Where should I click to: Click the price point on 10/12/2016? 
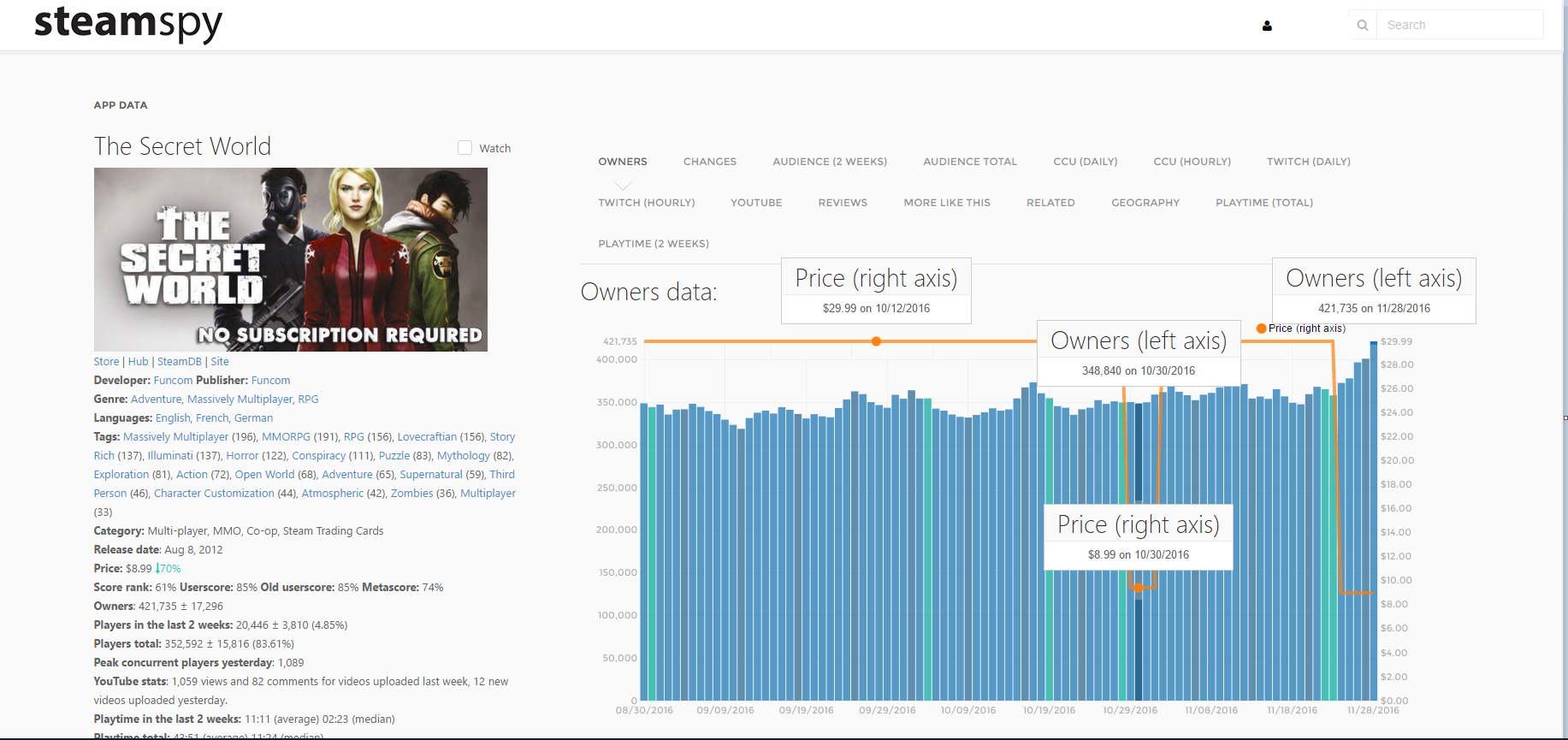[876, 341]
